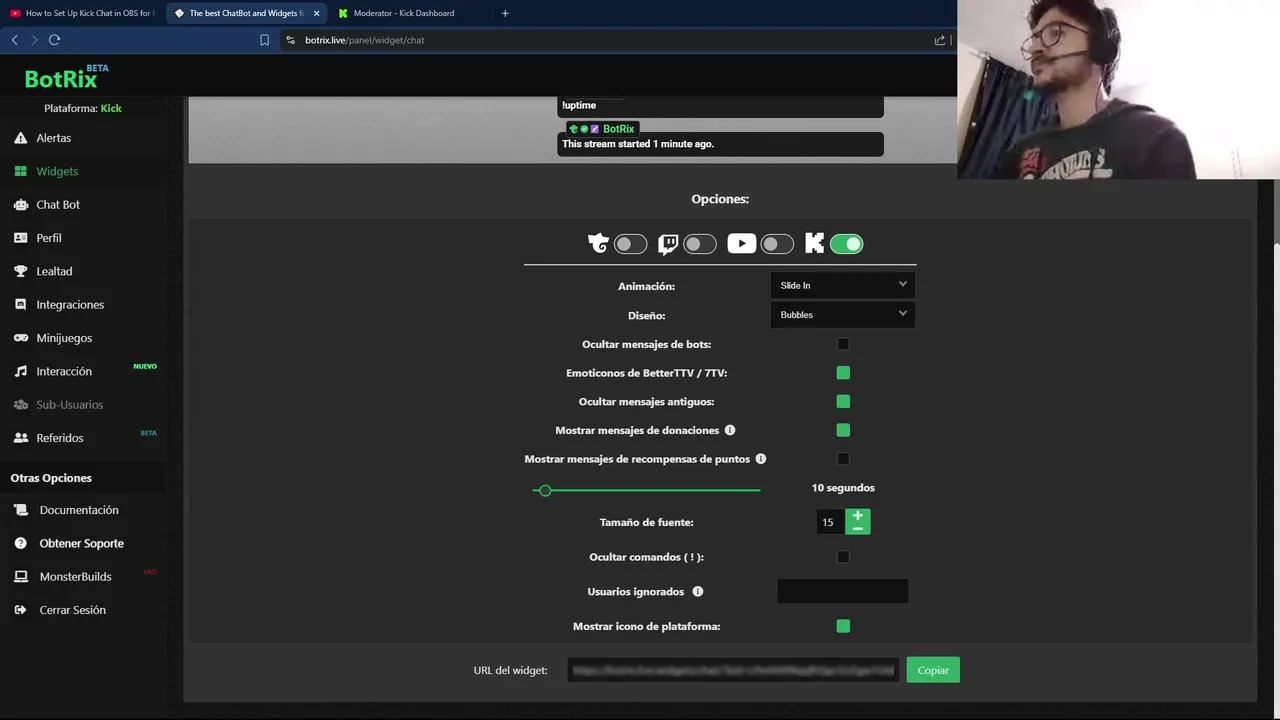Screen dimensions: 1280x720
Task: Click the Widgets grid icon in sidebar
Action: click(20, 171)
